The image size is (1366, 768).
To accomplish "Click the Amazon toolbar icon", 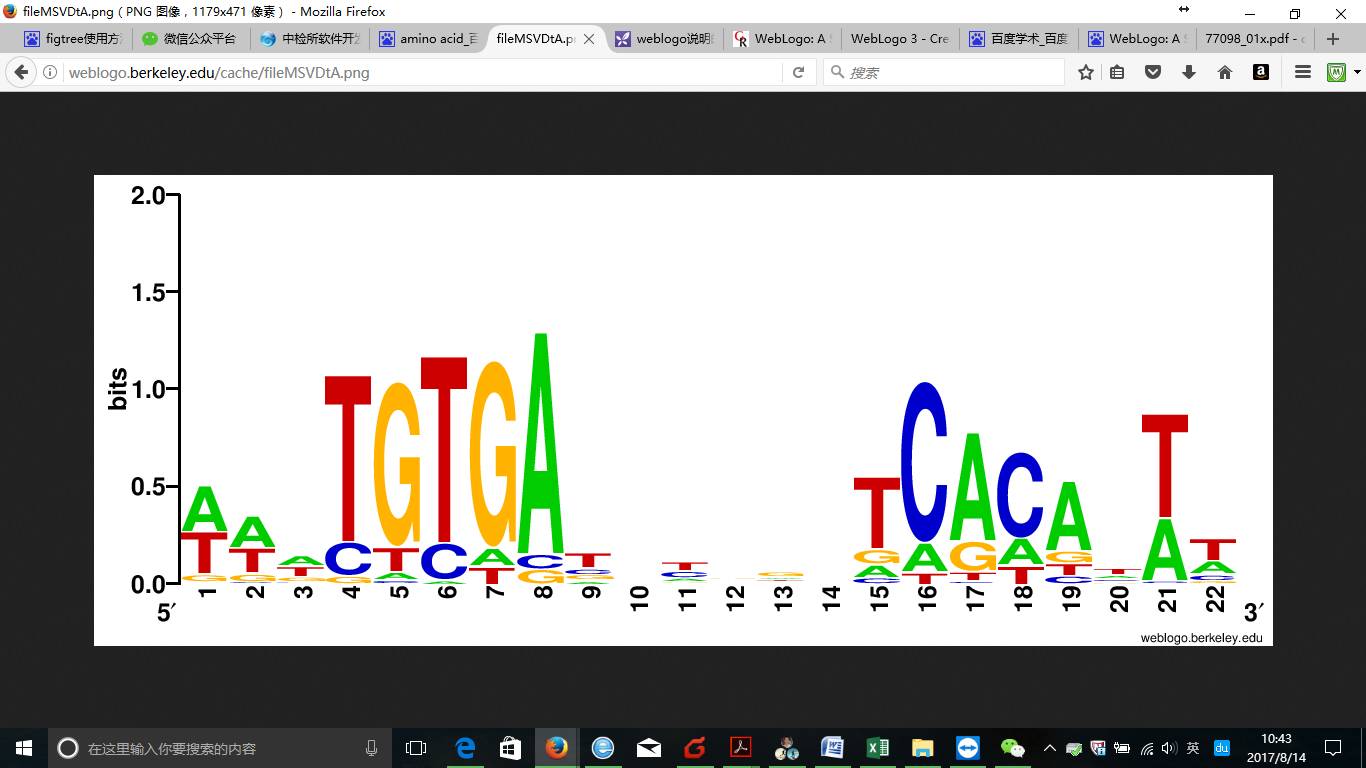I will point(1261,72).
